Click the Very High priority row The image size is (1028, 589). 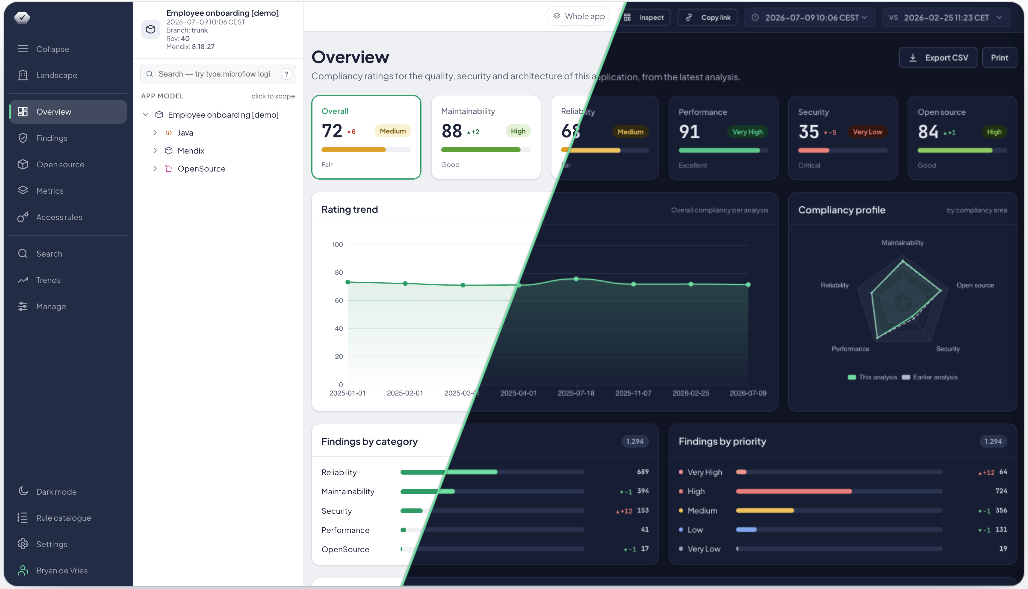pos(842,472)
